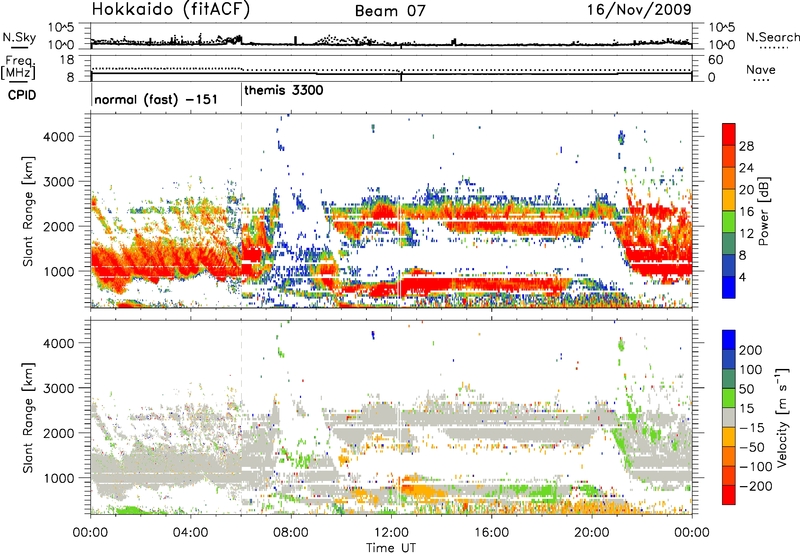Click the 'N.Sky' legend label
The image size is (800, 554).
point(19,37)
